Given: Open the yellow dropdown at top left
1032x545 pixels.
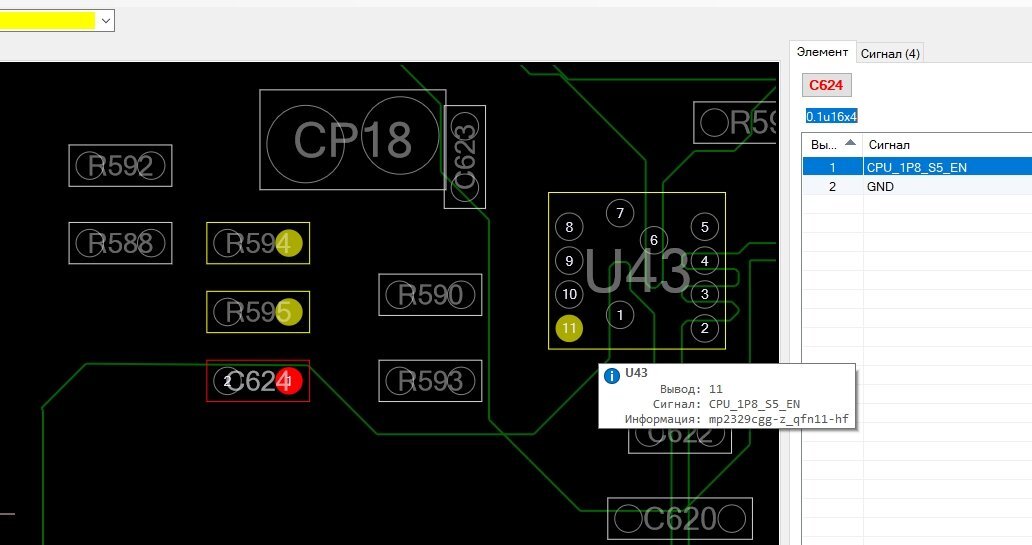Looking at the screenshot, I should 105,20.
